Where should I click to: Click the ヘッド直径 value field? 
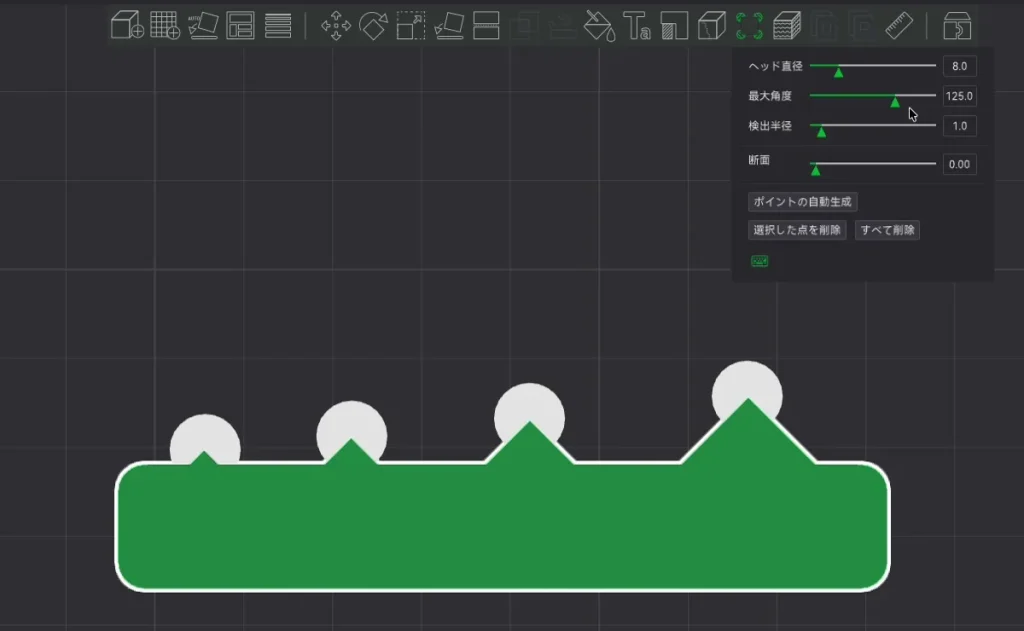[959, 66]
